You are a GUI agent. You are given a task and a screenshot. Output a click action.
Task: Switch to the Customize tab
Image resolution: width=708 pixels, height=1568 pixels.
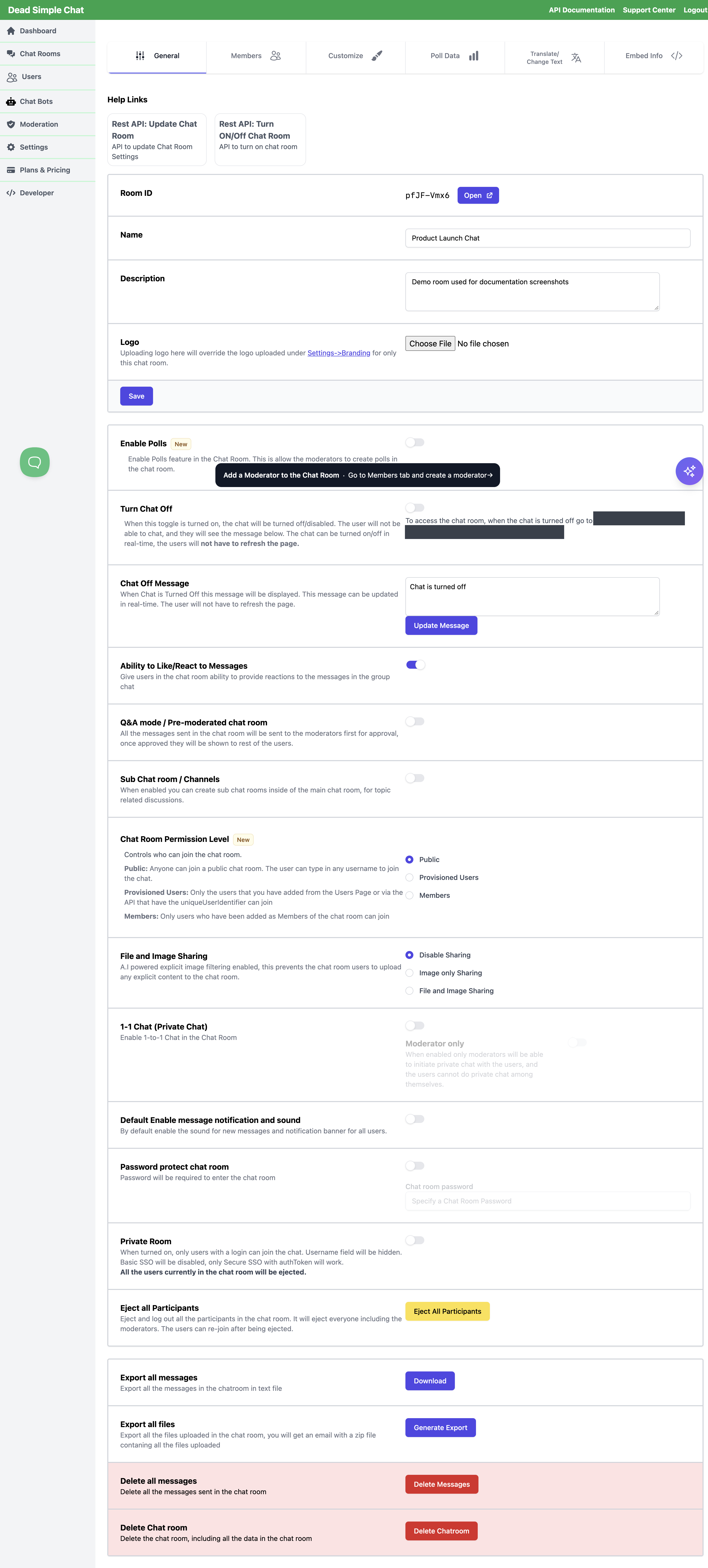(x=355, y=56)
